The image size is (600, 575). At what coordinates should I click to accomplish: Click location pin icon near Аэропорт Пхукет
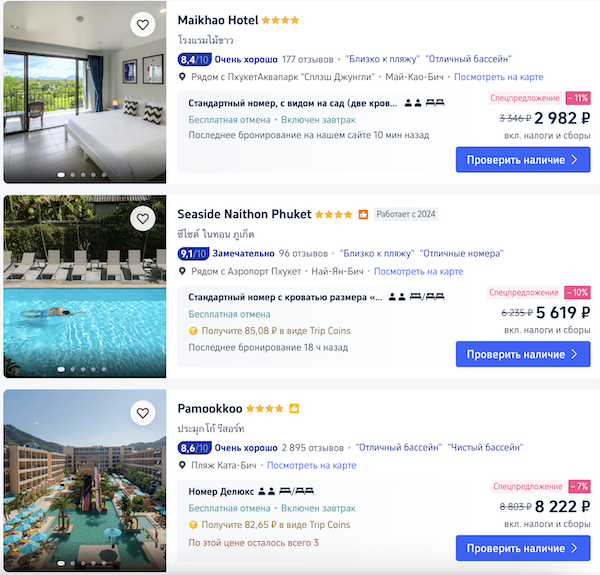point(183,271)
